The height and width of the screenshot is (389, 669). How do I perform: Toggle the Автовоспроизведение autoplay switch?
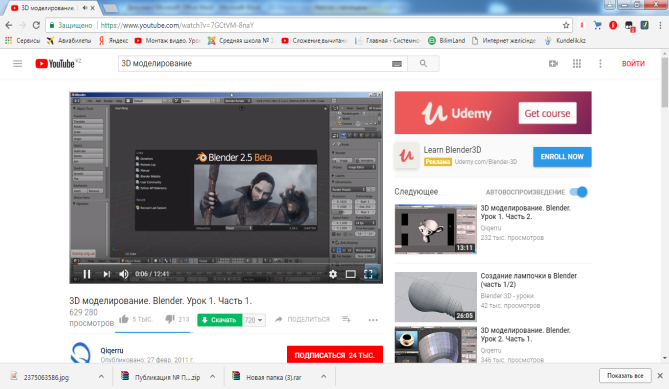click(x=579, y=192)
